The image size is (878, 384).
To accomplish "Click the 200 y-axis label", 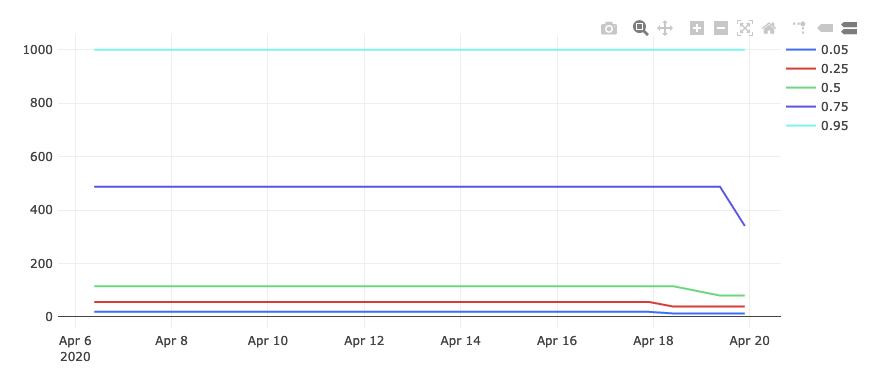I will point(41,264).
